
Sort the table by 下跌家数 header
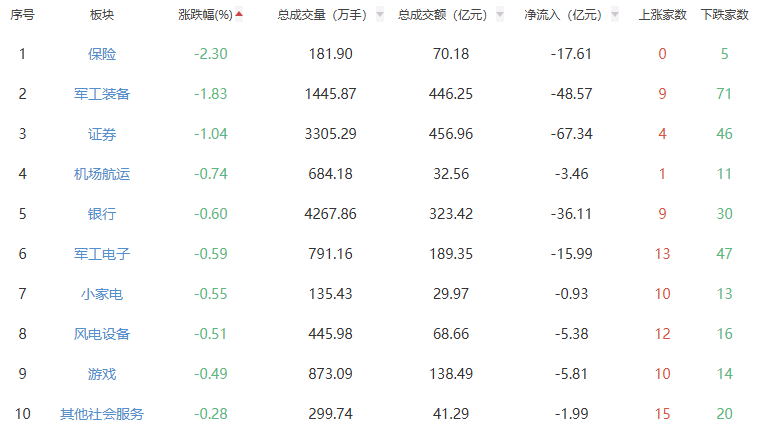click(725, 15)
